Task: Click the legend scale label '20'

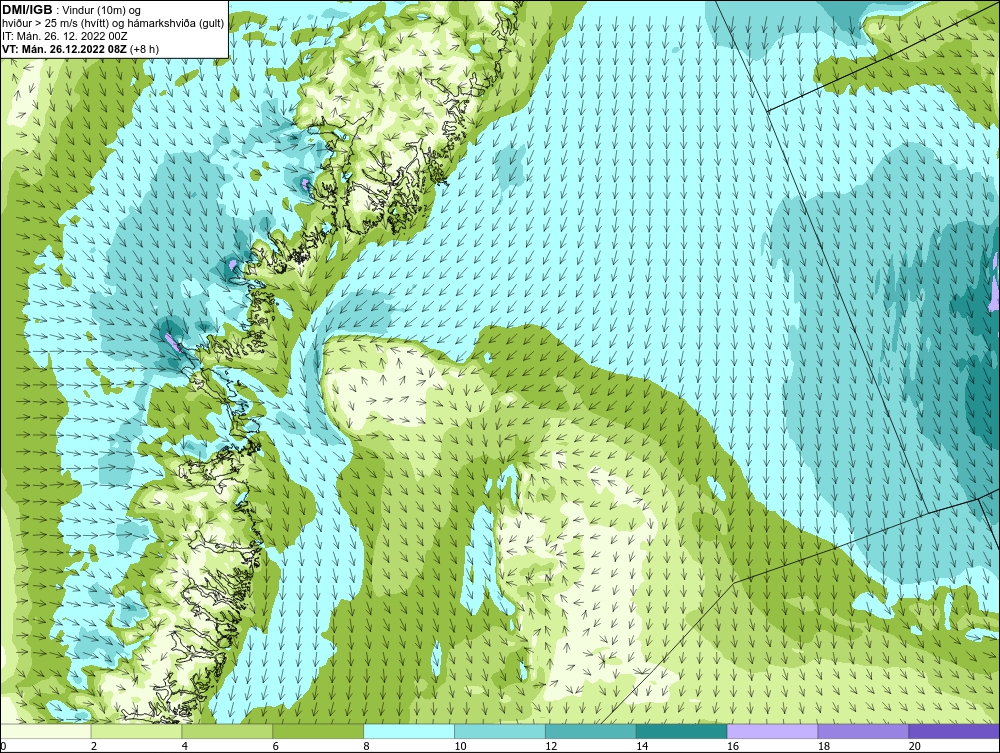Action: pos(915,746)
